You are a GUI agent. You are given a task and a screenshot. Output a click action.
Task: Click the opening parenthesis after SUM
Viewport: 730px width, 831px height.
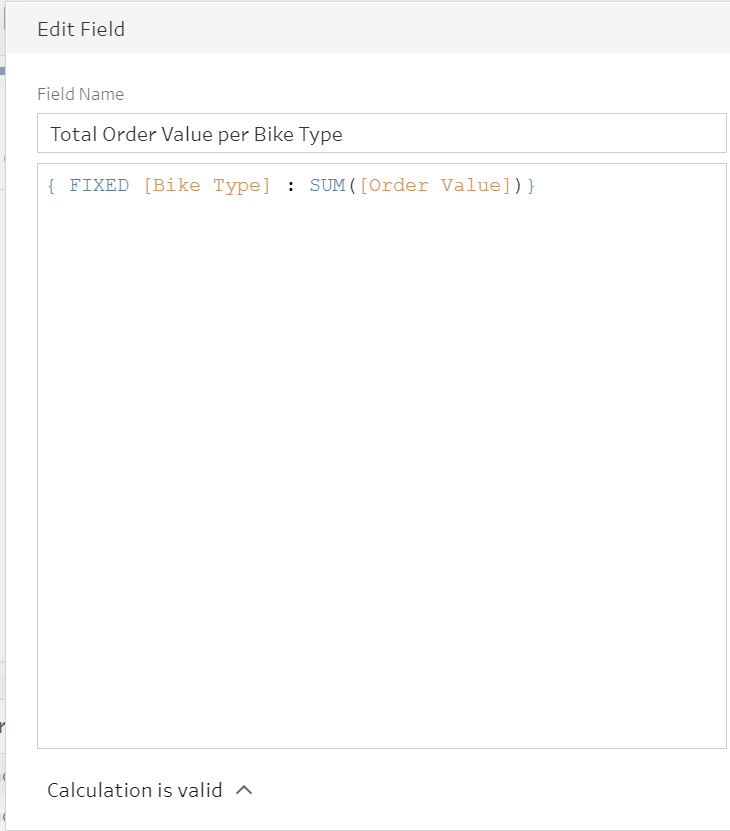[351, 186]
